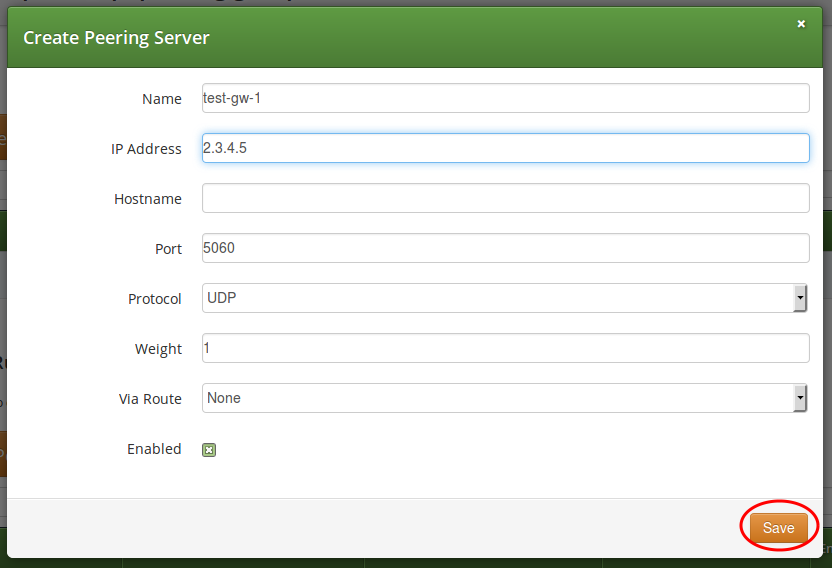Focus the IP Address text field
Screen dimensions: 832x568
pos(505,148)
